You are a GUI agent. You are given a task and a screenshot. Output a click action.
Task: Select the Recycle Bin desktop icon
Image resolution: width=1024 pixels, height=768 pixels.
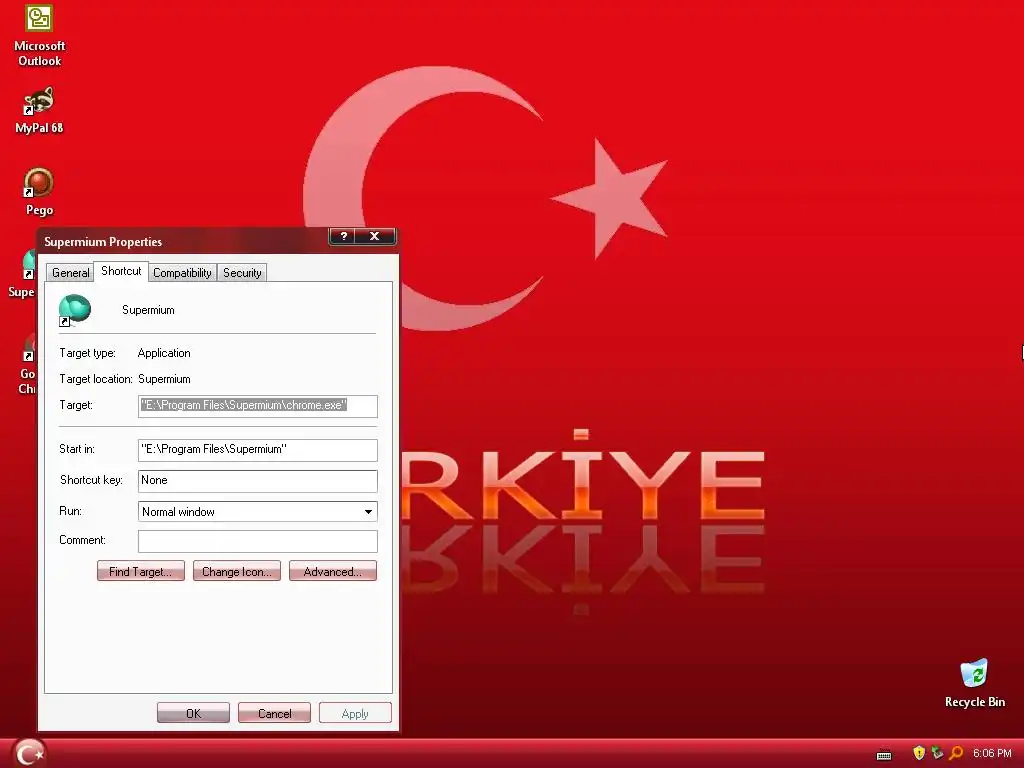click(974, 683)
